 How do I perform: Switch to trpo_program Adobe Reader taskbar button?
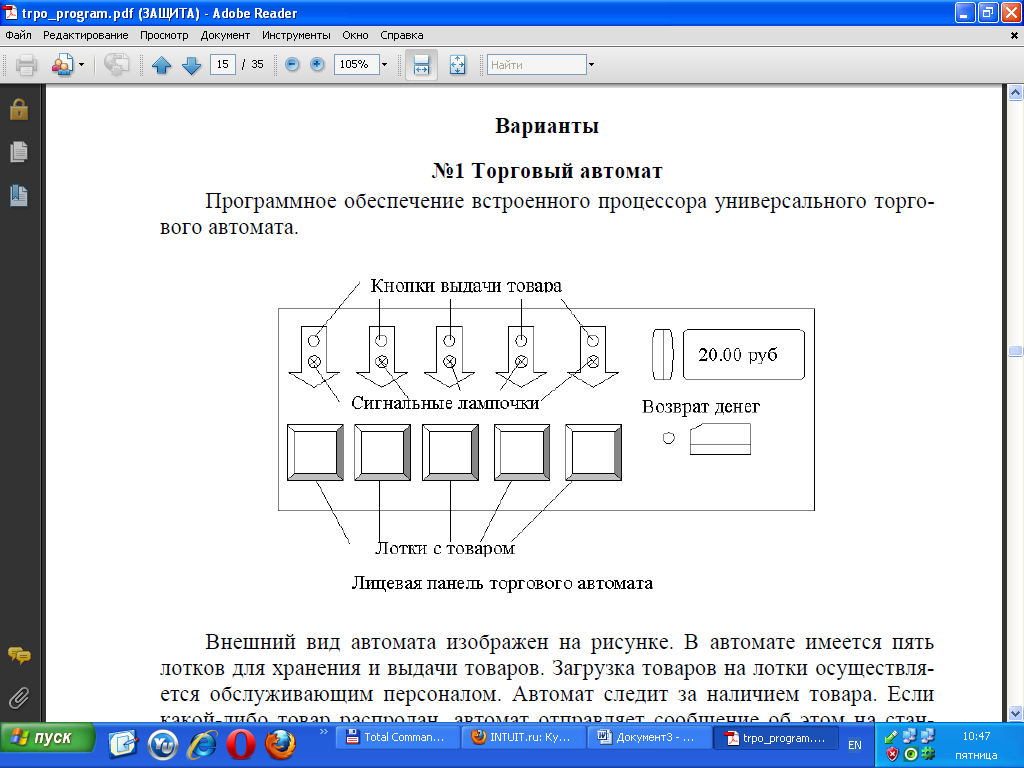click(x=776, y=737)
